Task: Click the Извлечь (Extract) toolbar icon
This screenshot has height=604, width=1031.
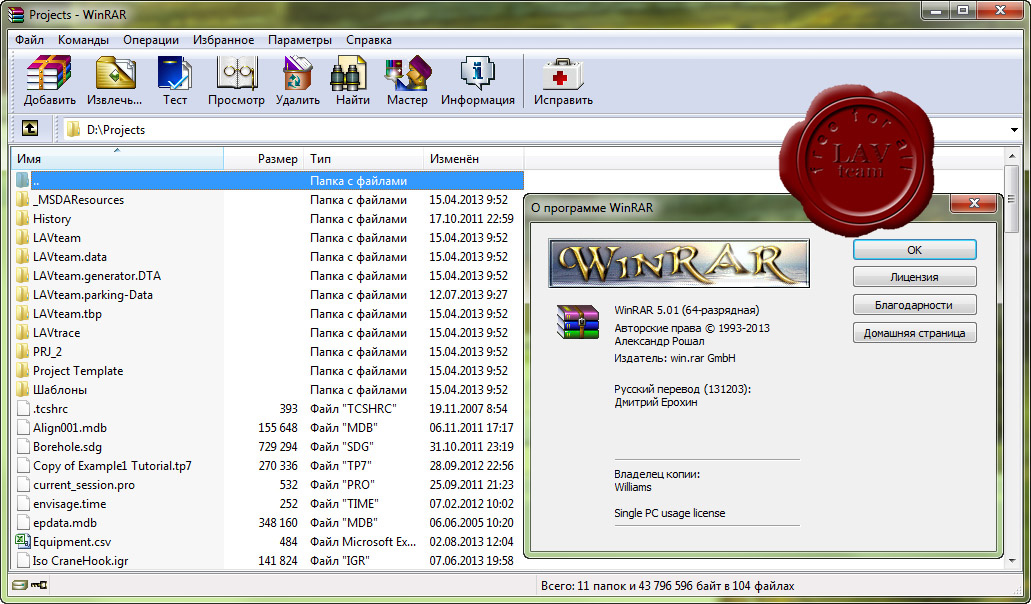Action: coord(115,72)
